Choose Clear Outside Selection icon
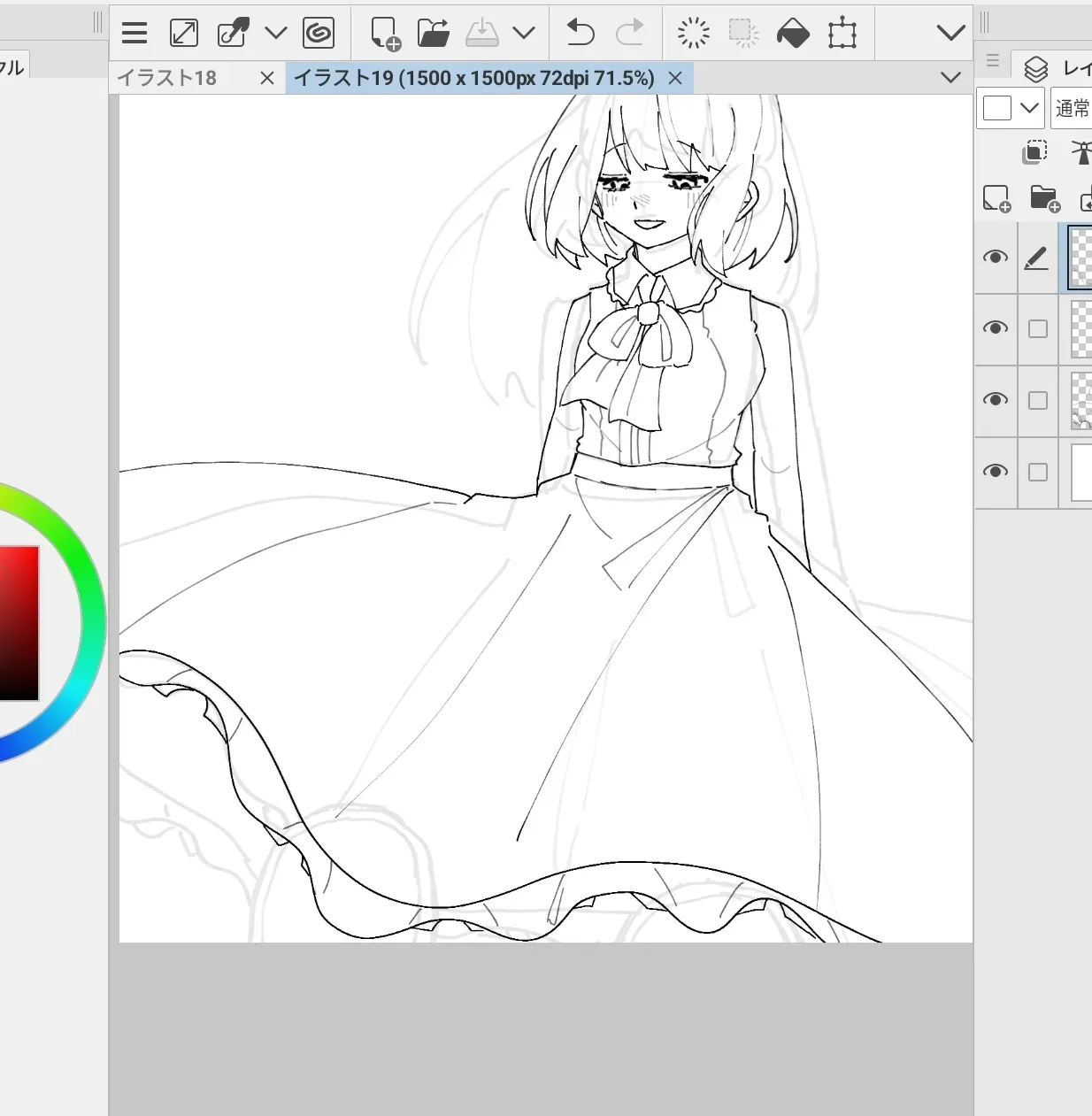 click(x=743, y=34)
